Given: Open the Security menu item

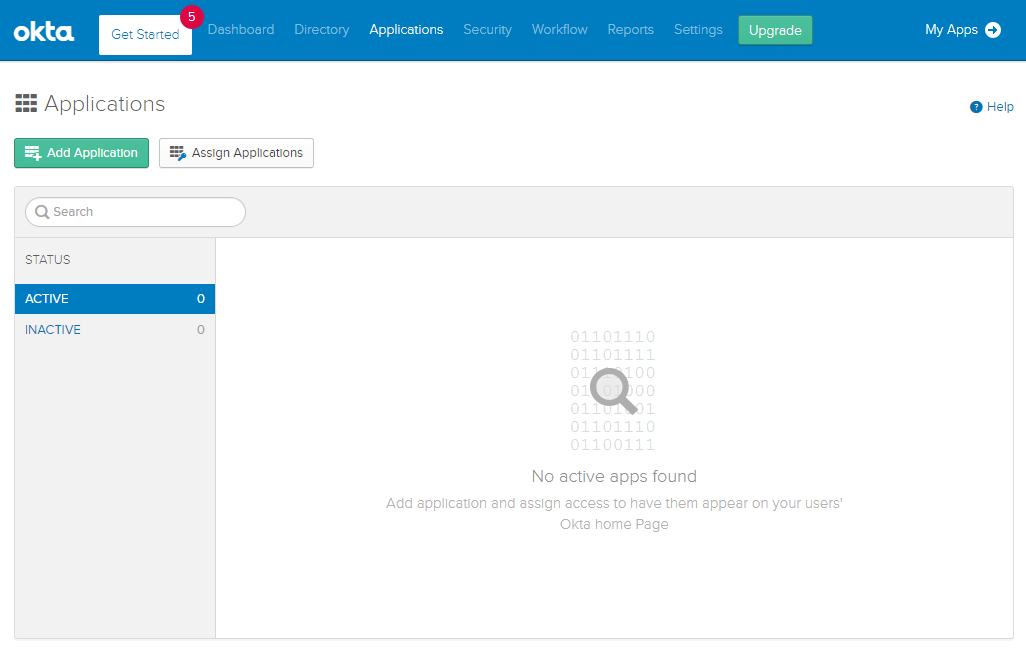Looking at the screenshot, I should click(487, 30).
